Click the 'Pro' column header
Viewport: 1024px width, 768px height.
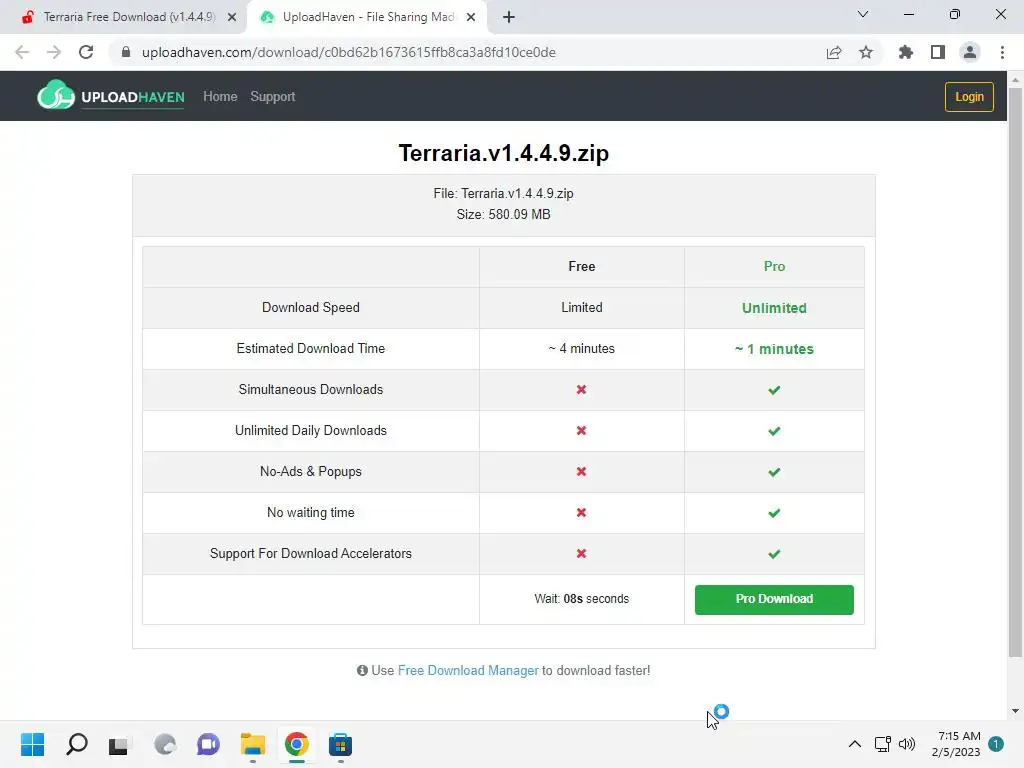(774, 266)
